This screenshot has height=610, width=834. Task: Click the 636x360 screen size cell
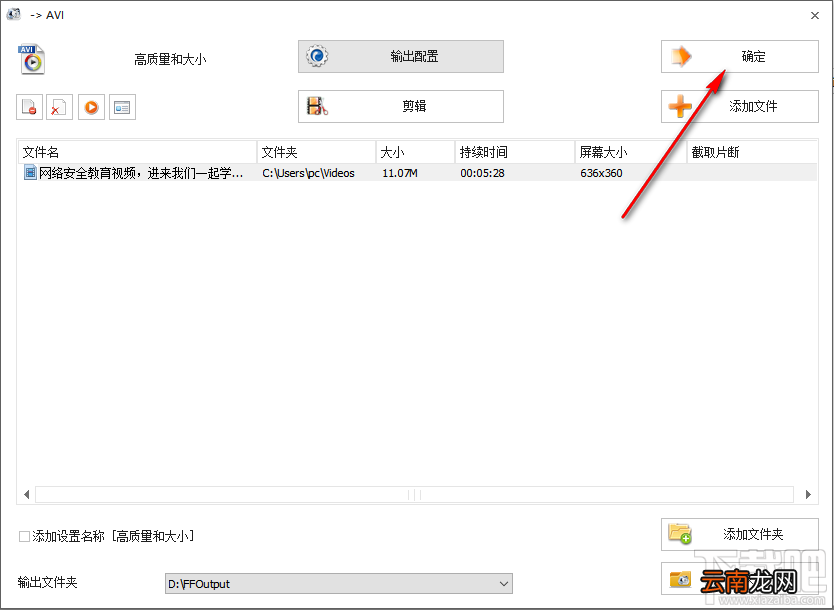(601, 173)
